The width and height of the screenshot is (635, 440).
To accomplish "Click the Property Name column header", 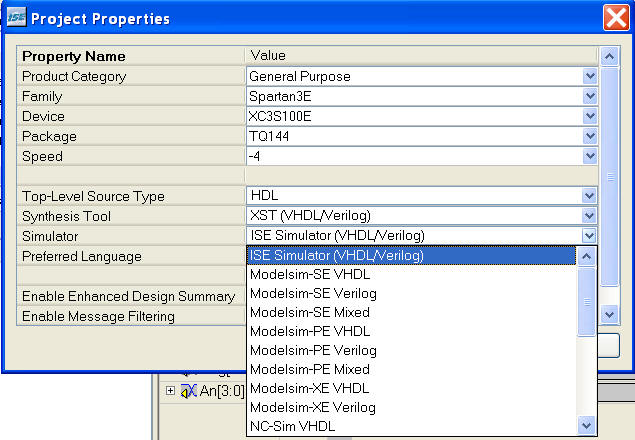I will (x=130, y=56).
